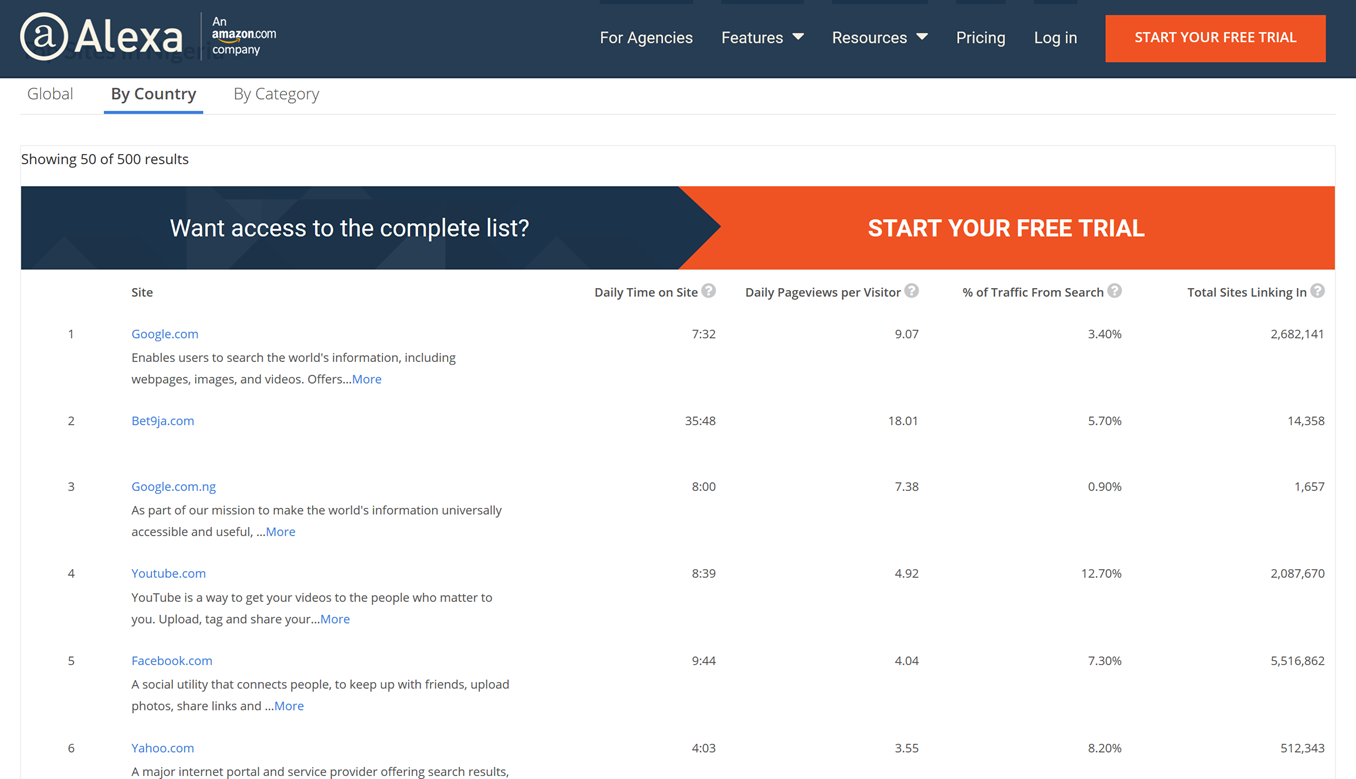Open the Google.com site link
1356x779 pixels.
165,334
